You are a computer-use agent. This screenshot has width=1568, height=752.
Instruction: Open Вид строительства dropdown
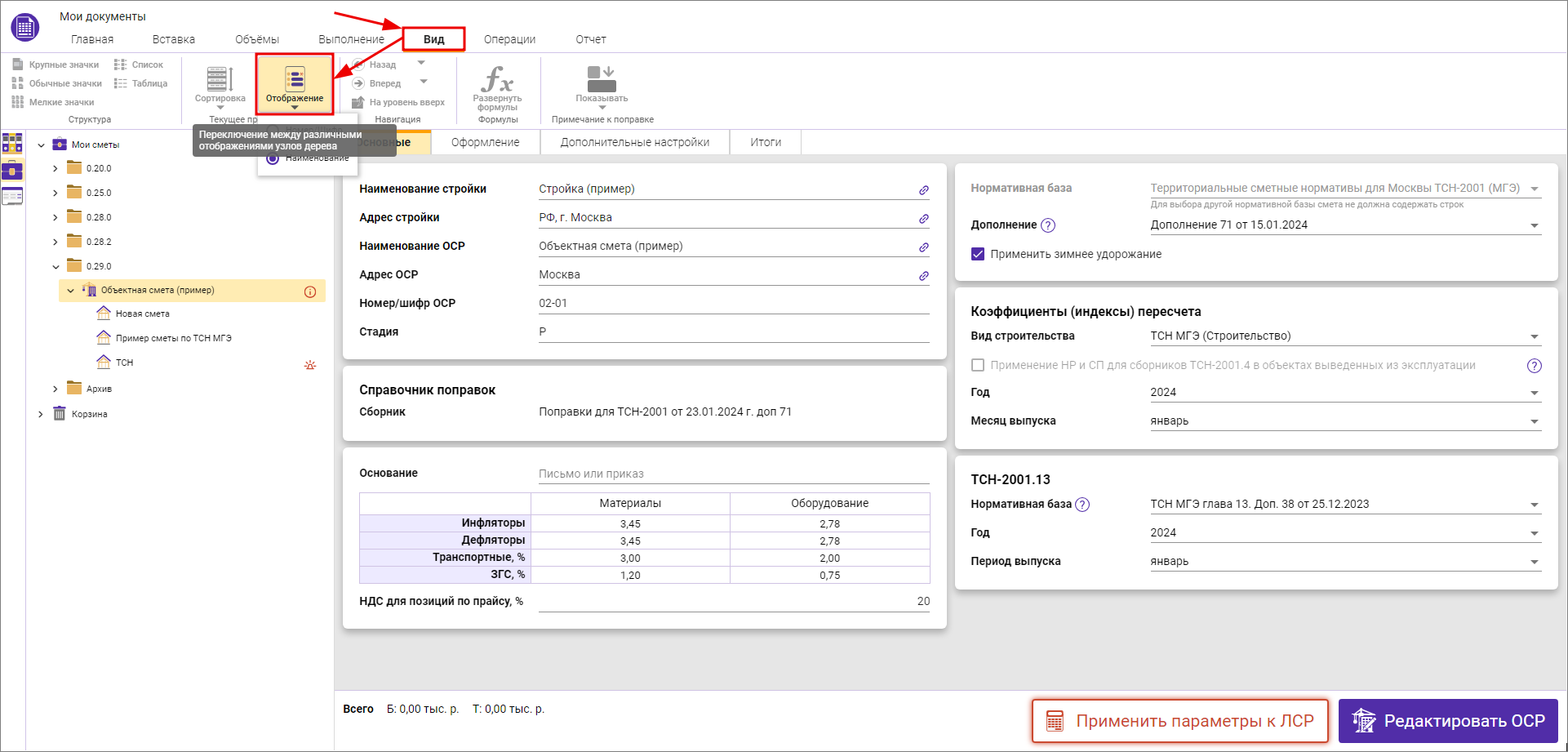(x=1534, y=336)
